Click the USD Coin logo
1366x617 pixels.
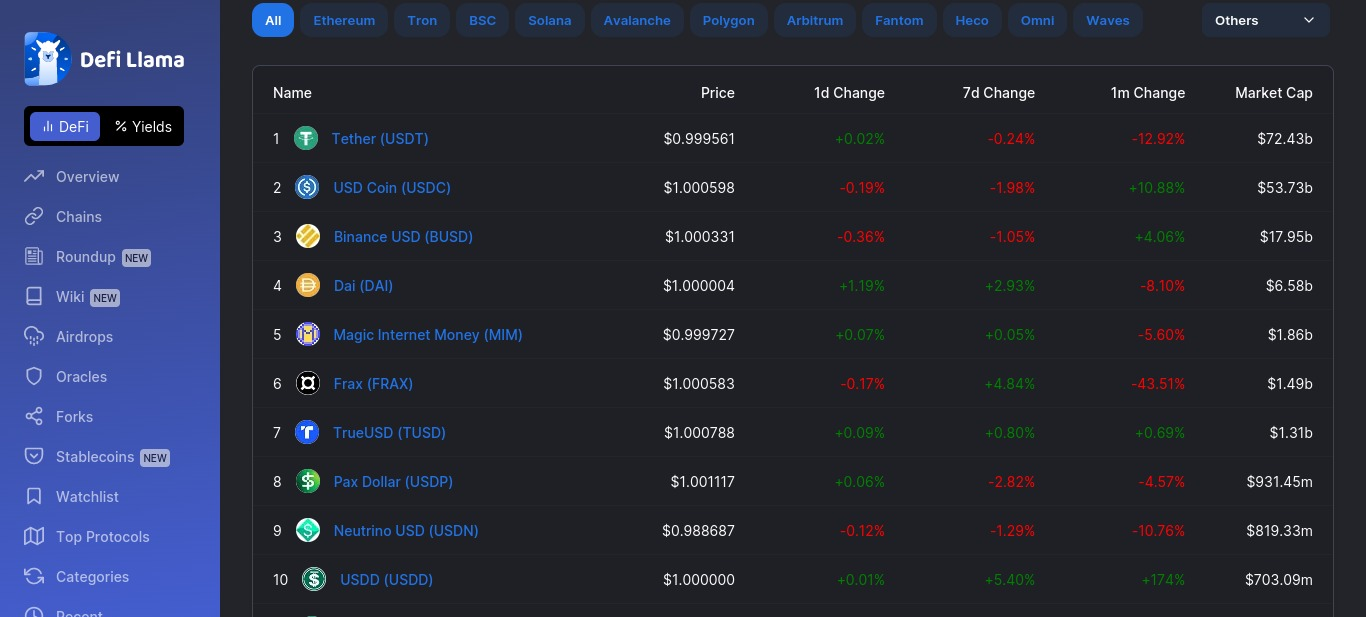(307, 187)
